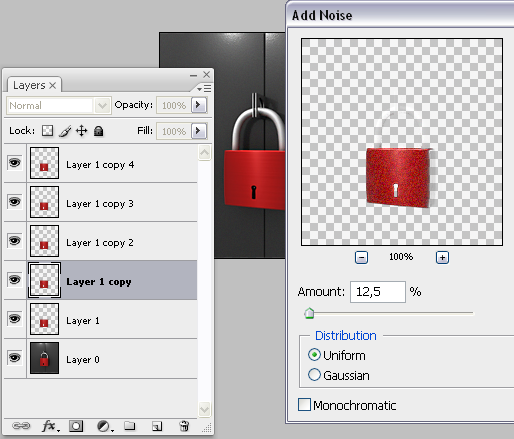The image size is (514, 439).
Task: Click the lock all padlock icon
Action: click(x=98, y=131)
